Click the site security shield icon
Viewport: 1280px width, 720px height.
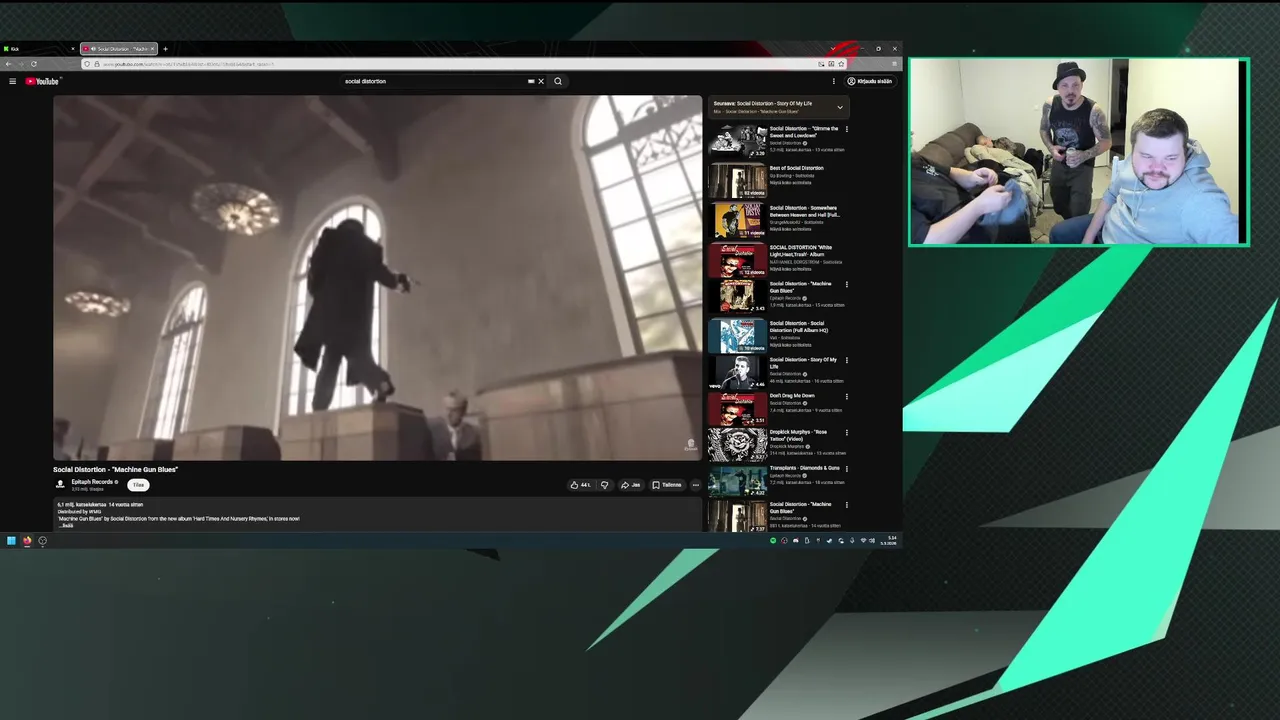tap(86, 64)
